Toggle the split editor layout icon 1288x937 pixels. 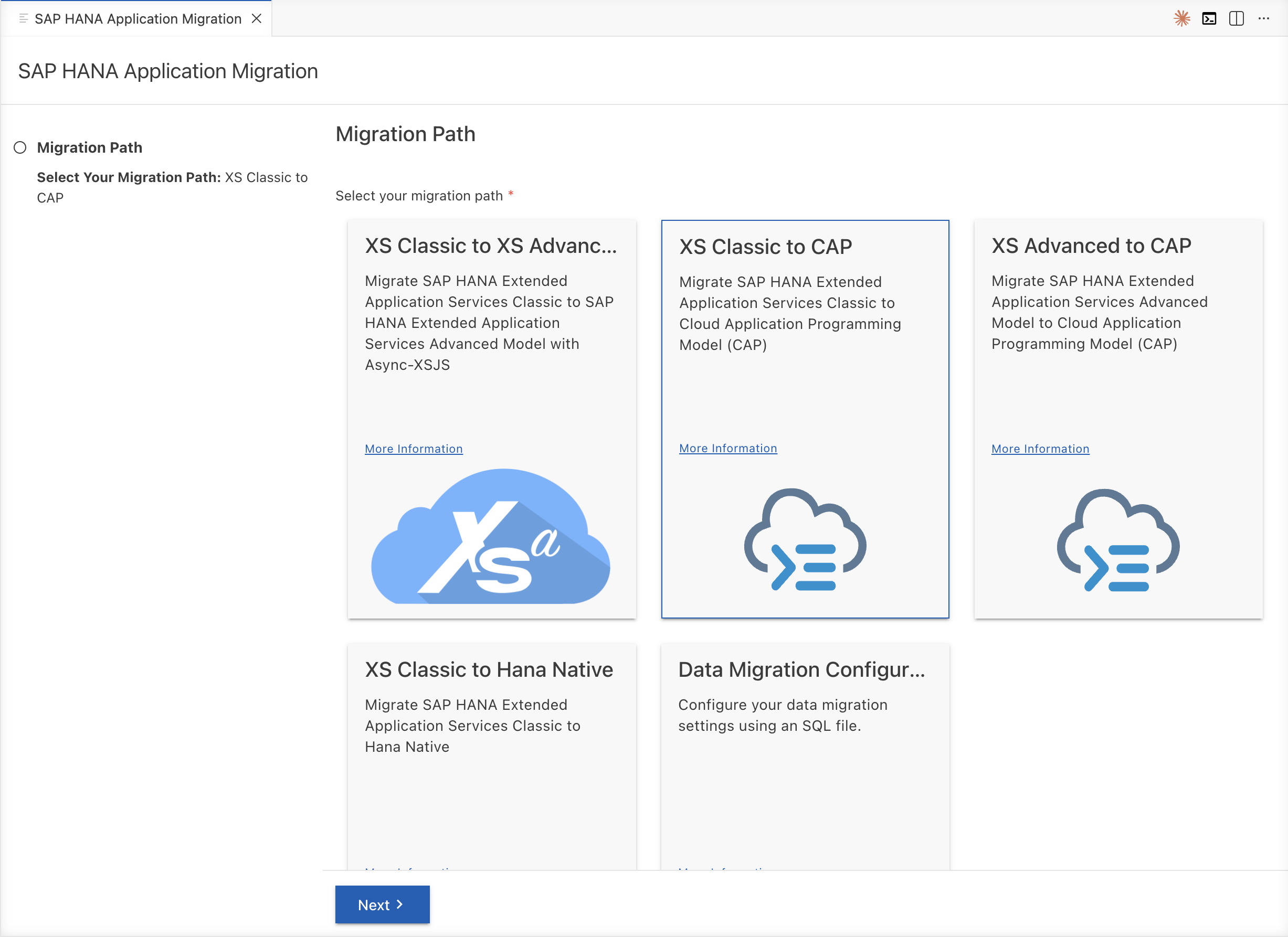click(x=1237, y=19)
